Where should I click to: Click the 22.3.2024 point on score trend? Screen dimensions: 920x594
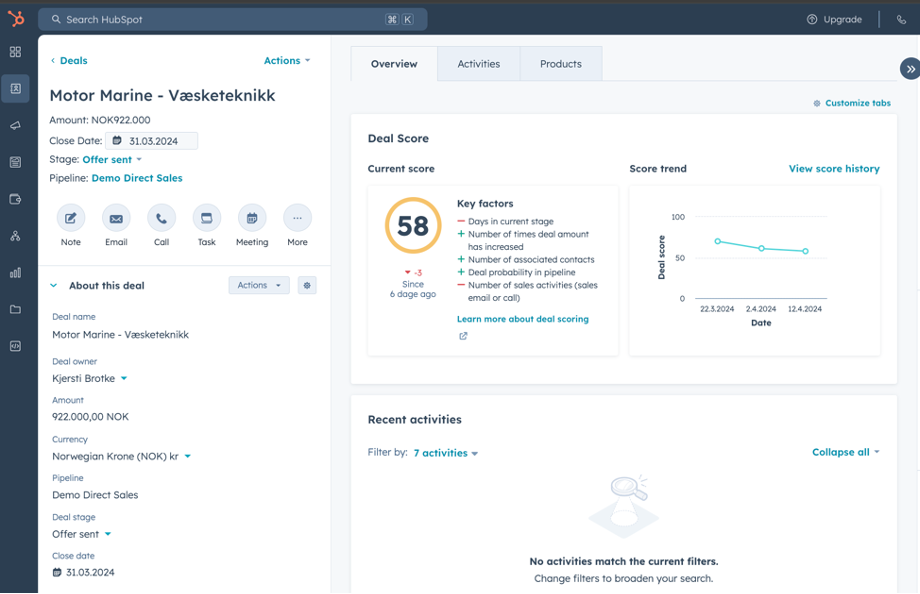718,241
